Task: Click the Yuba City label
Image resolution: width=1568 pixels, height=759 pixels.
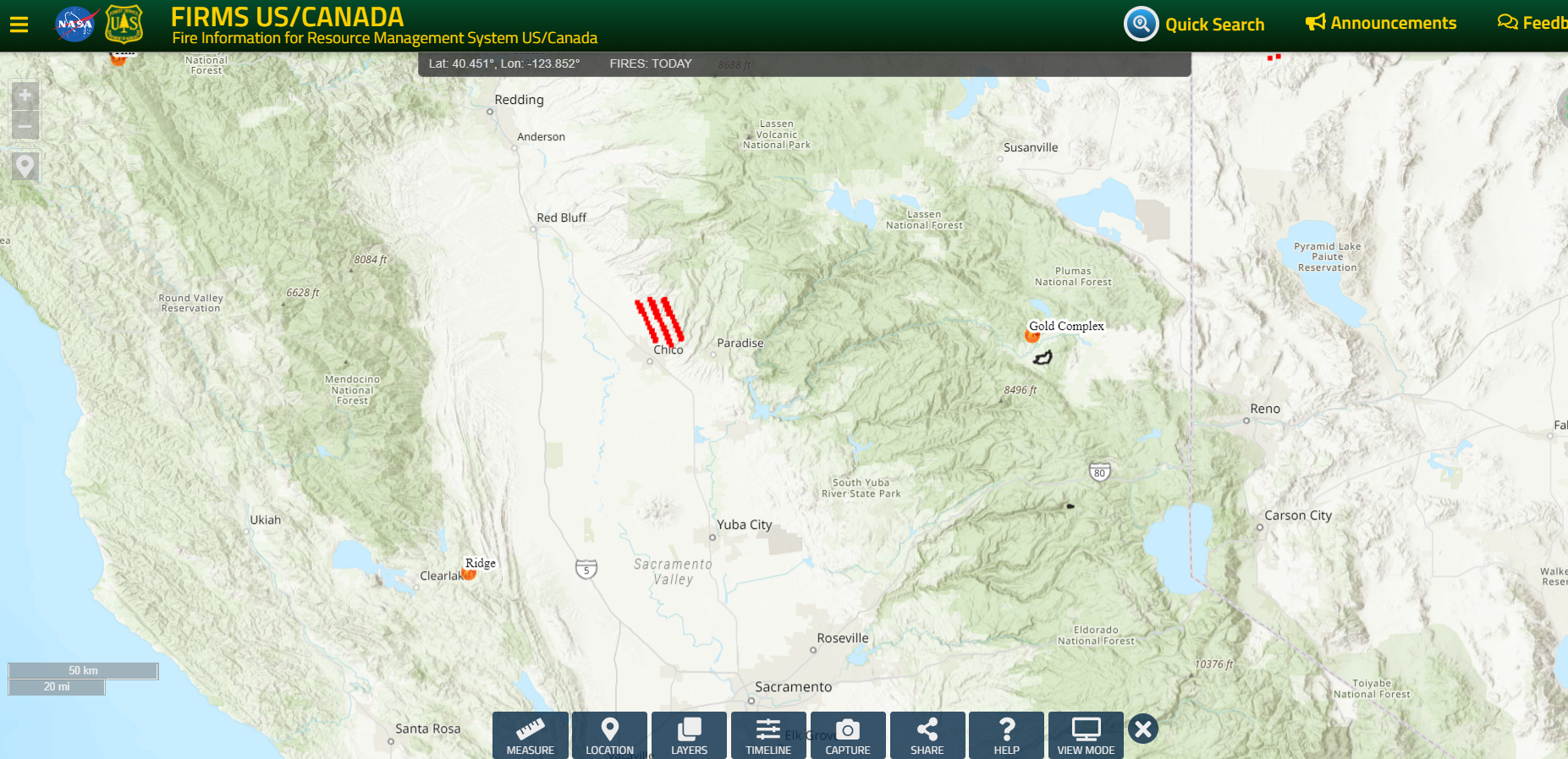Action: point(745,525)
